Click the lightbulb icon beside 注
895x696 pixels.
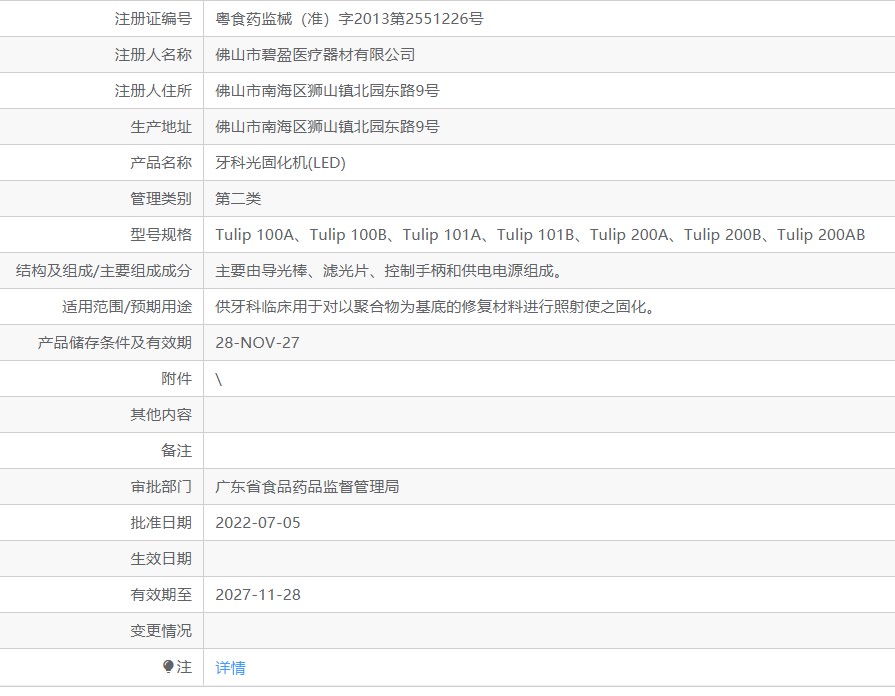click(168, 666)
